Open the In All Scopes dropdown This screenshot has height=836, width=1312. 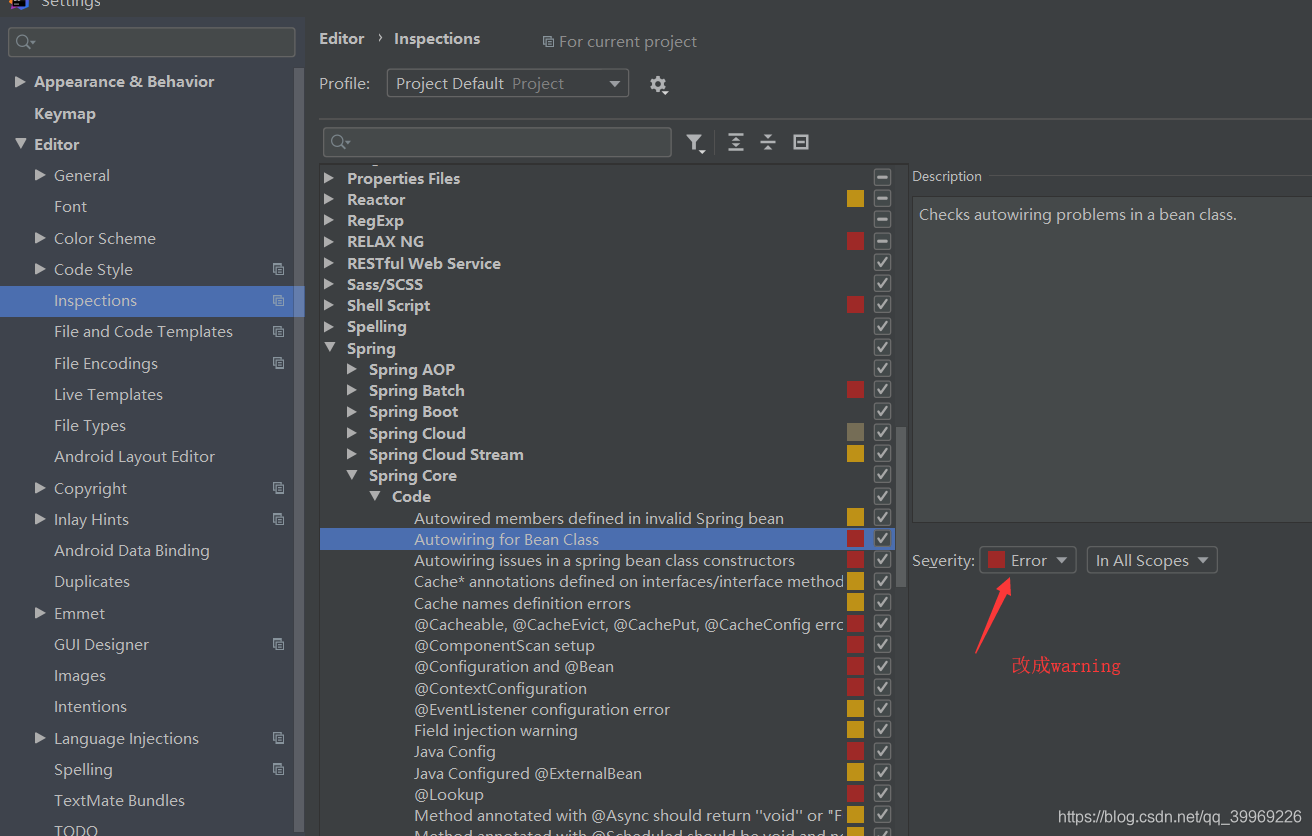coord(1151,560)
